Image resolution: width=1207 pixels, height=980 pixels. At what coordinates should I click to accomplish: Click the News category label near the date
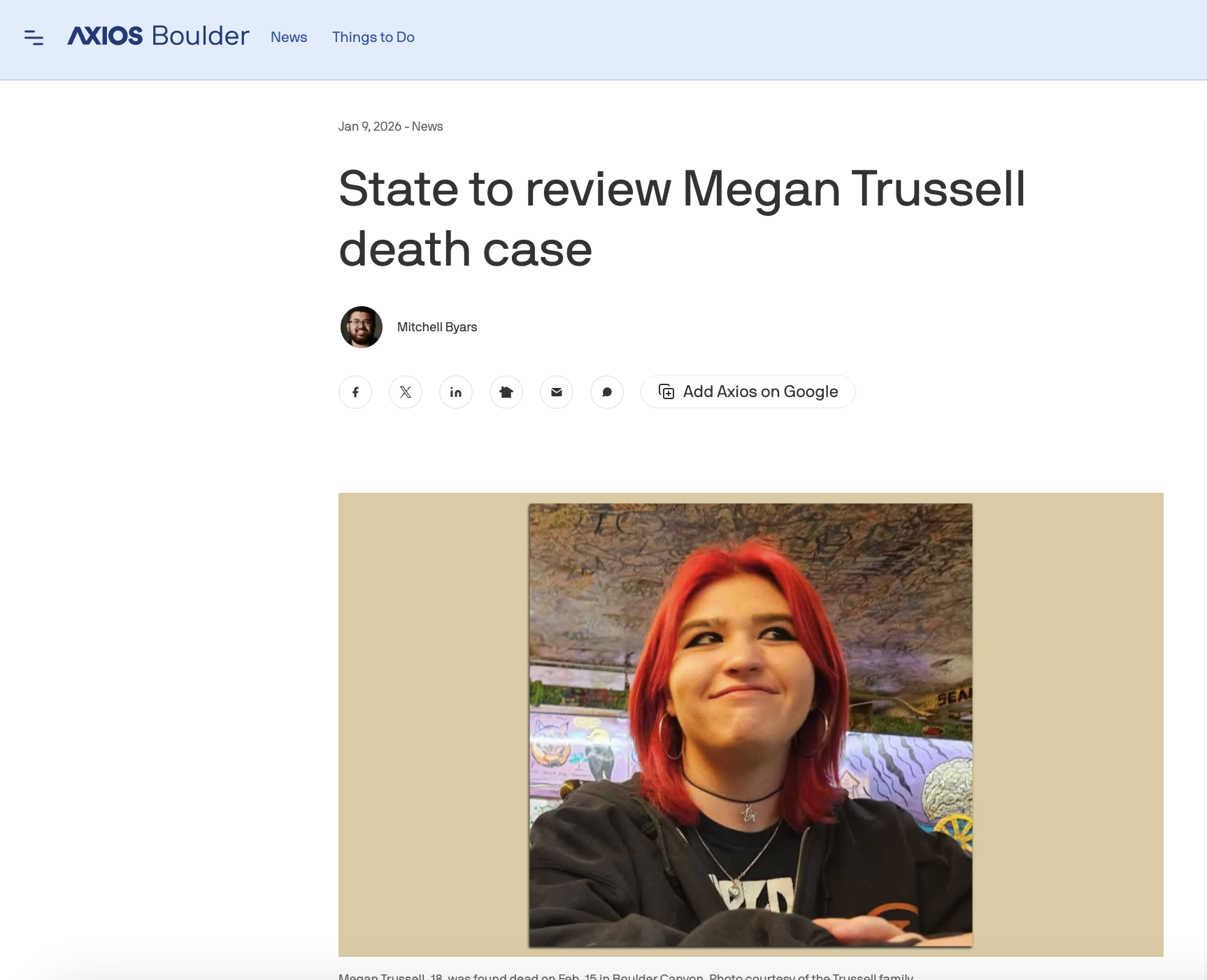pyautogui.click(x=427, y=127)
